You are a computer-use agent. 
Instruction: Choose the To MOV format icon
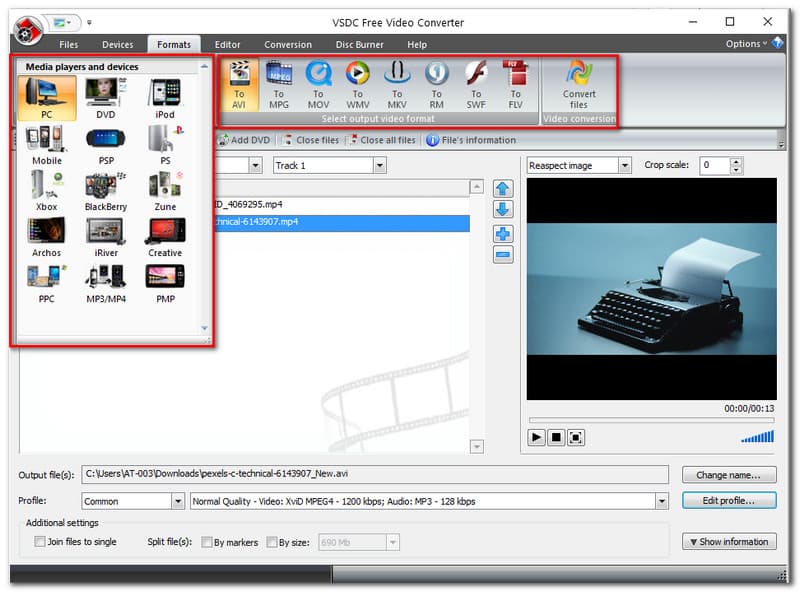(x=318, y=82)
